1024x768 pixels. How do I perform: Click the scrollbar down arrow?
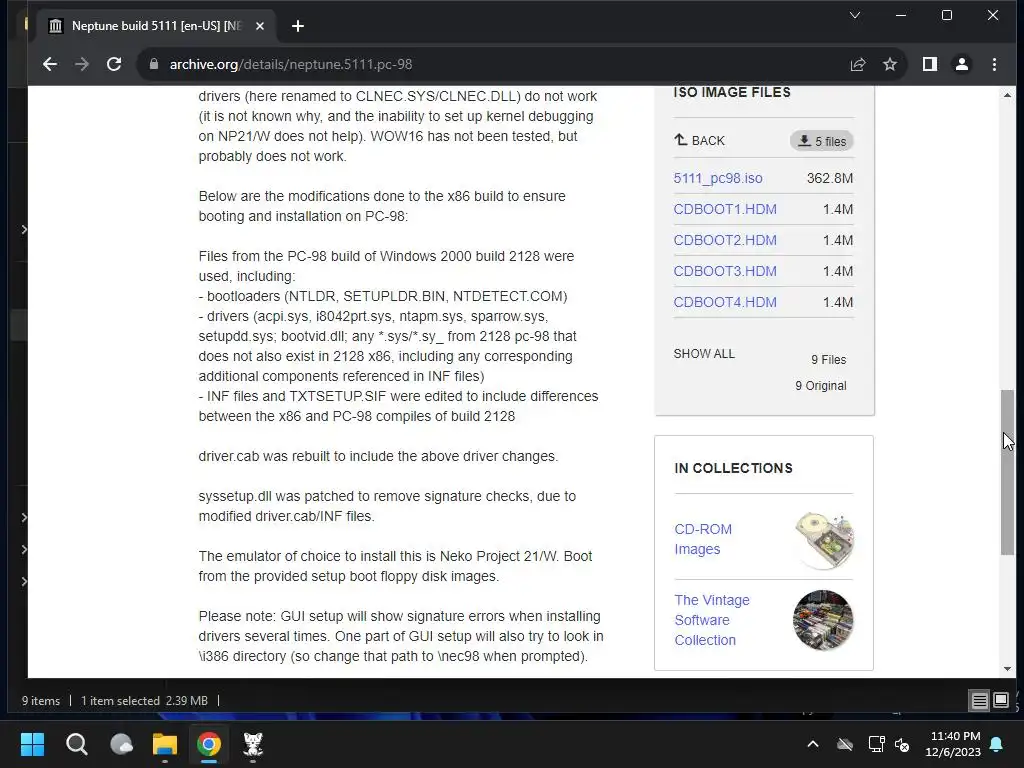click(1008, 669)
